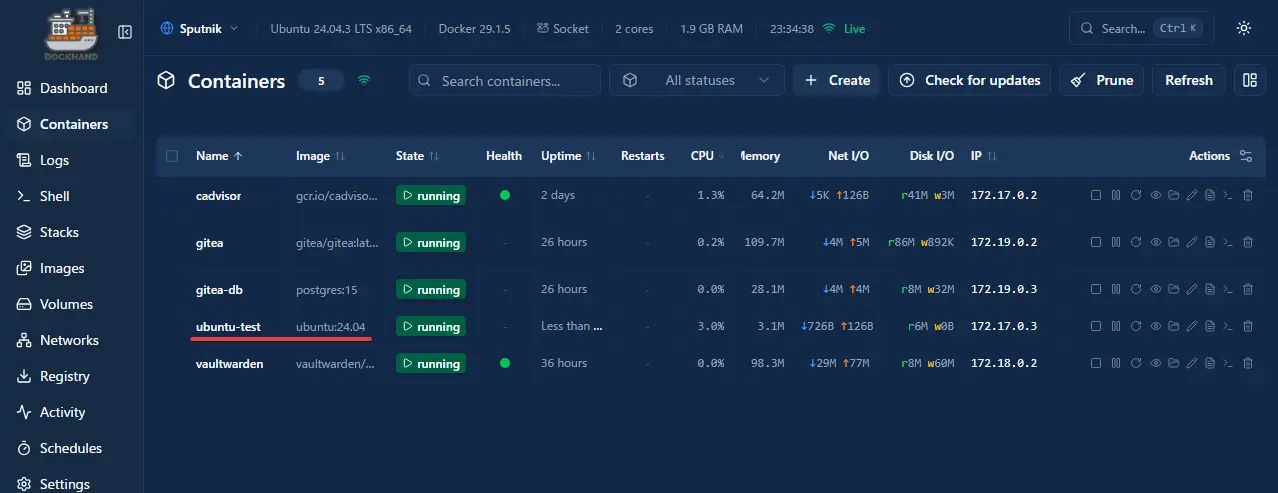Sort table by Image column
Viewport: 1278px width, 493px height.
point(320,156)
